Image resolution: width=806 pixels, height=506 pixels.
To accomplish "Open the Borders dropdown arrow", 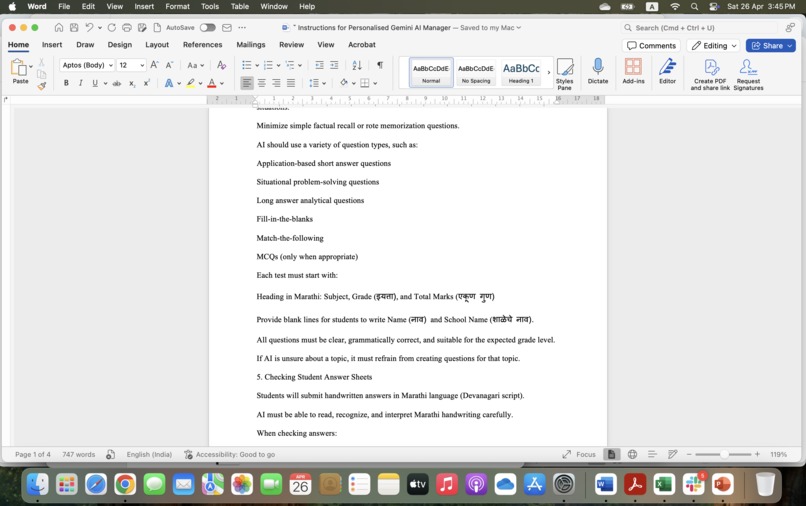I will 375,83.
